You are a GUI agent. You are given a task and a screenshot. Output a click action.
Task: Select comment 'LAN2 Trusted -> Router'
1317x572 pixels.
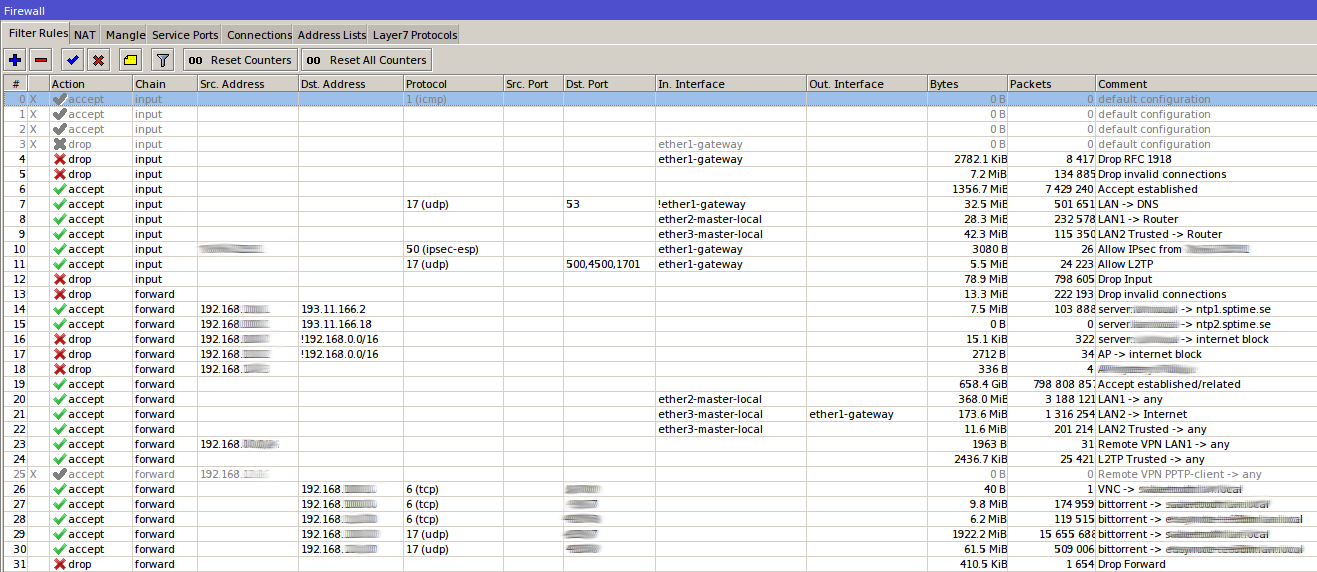pos(1160,234)
